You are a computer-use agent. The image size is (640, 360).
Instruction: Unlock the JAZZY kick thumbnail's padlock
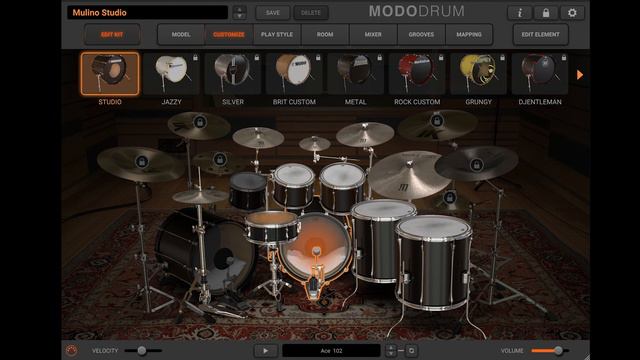pyautogui.click(x=196, y=58)
